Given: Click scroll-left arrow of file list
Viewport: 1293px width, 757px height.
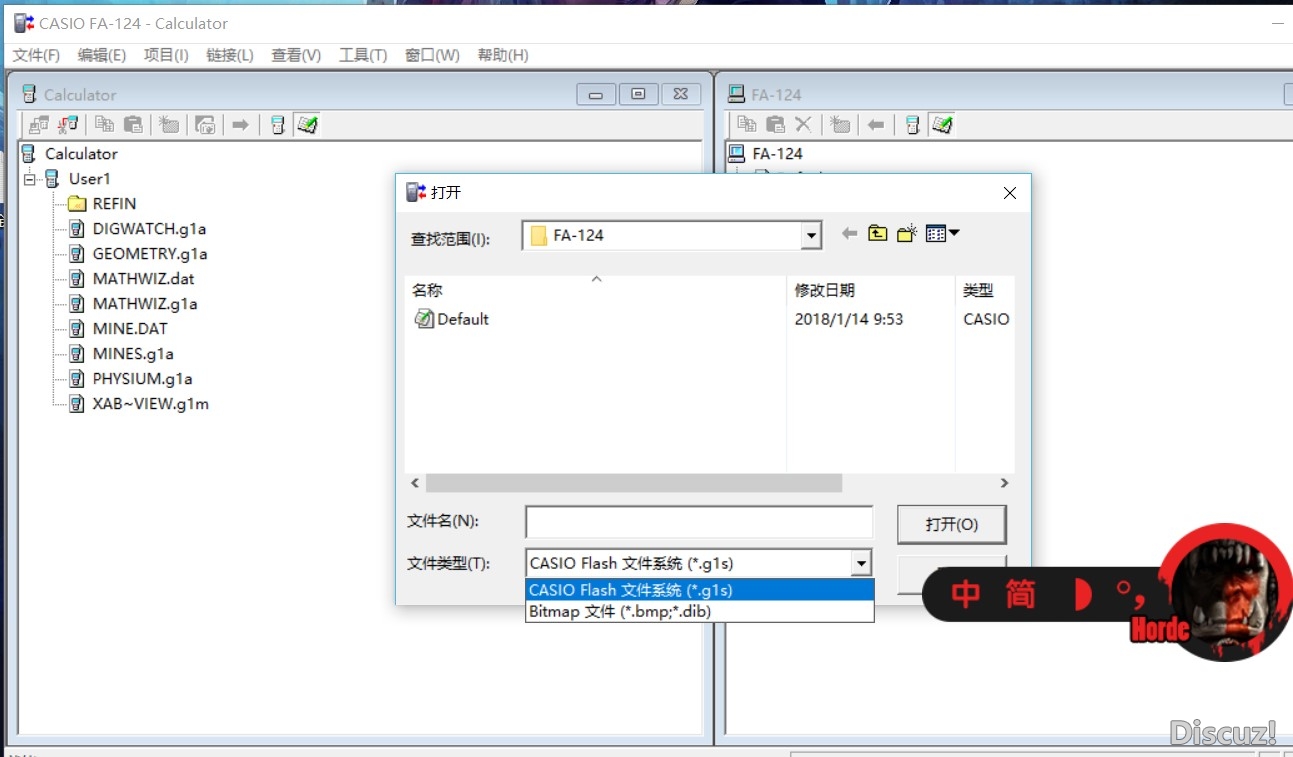Looking at the screenshot, I should [x=415, y=483].
